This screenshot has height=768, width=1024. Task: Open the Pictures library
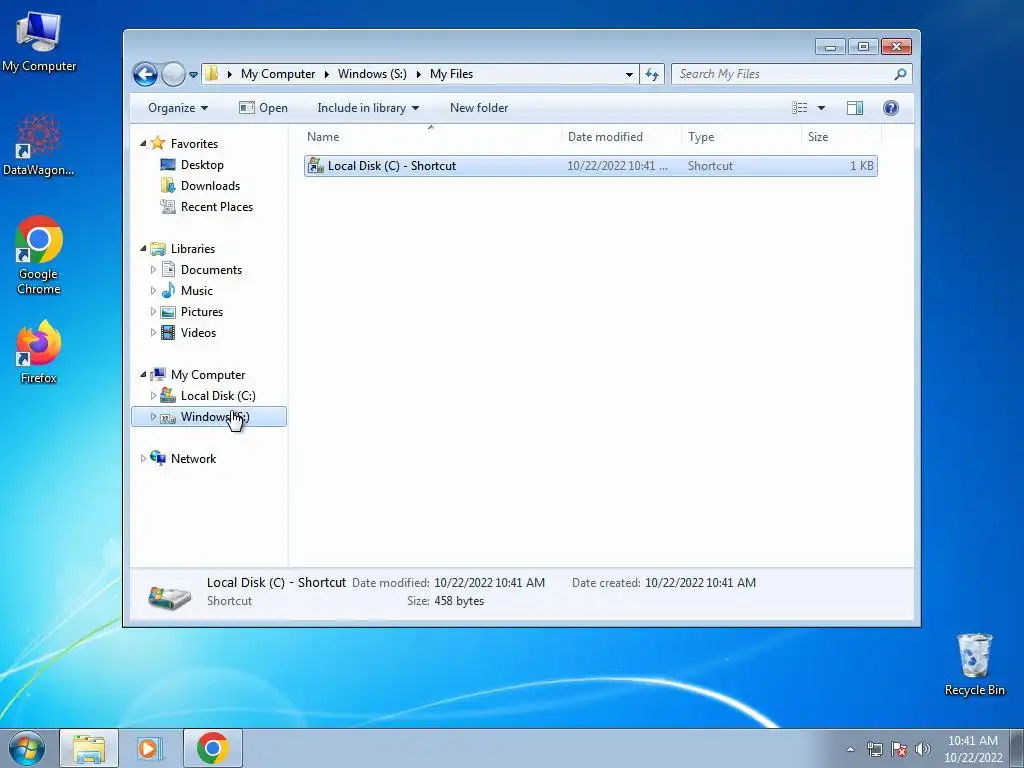[202, 312]
